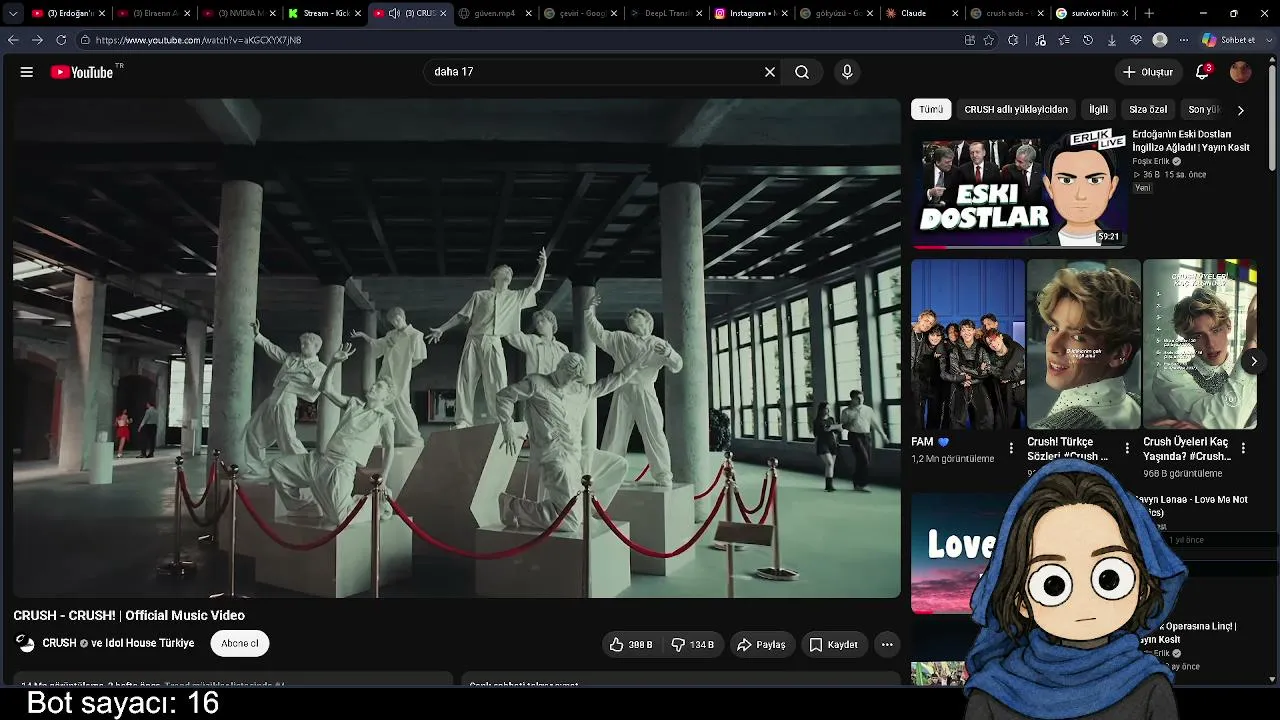Click the music video player area
Image resolution: width=1280 pixels, height=720 pixels.
point(457,348)
